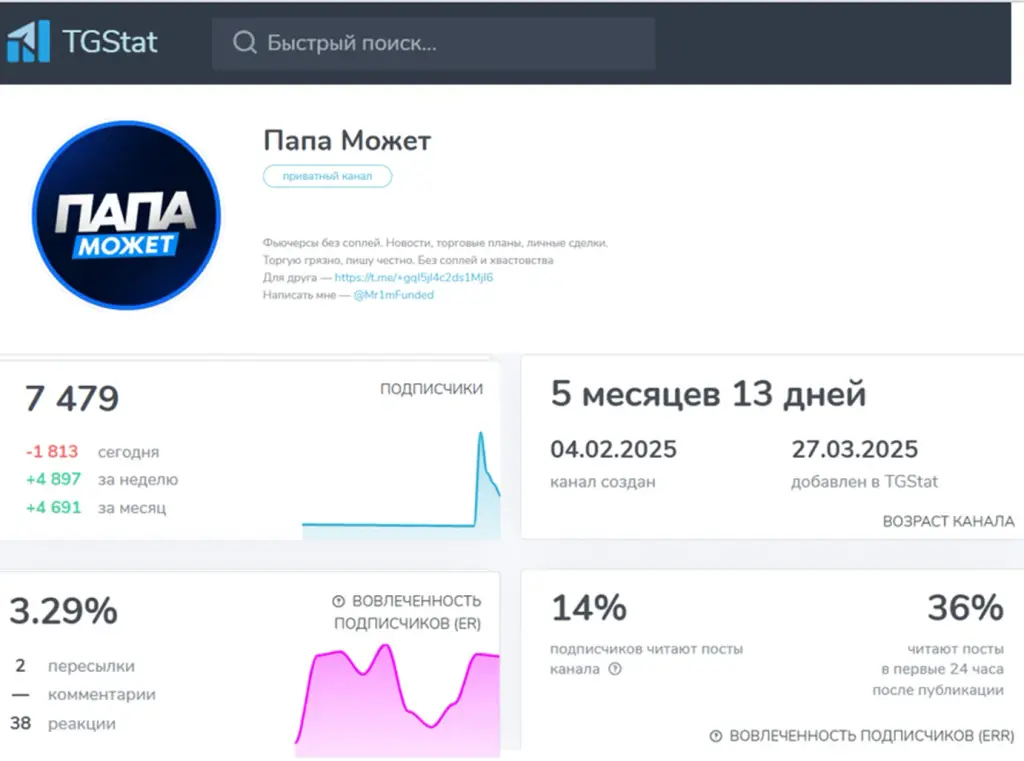Click the +4 691 за месяц value
The image size is (1024, 761).
tap(54, 508)
